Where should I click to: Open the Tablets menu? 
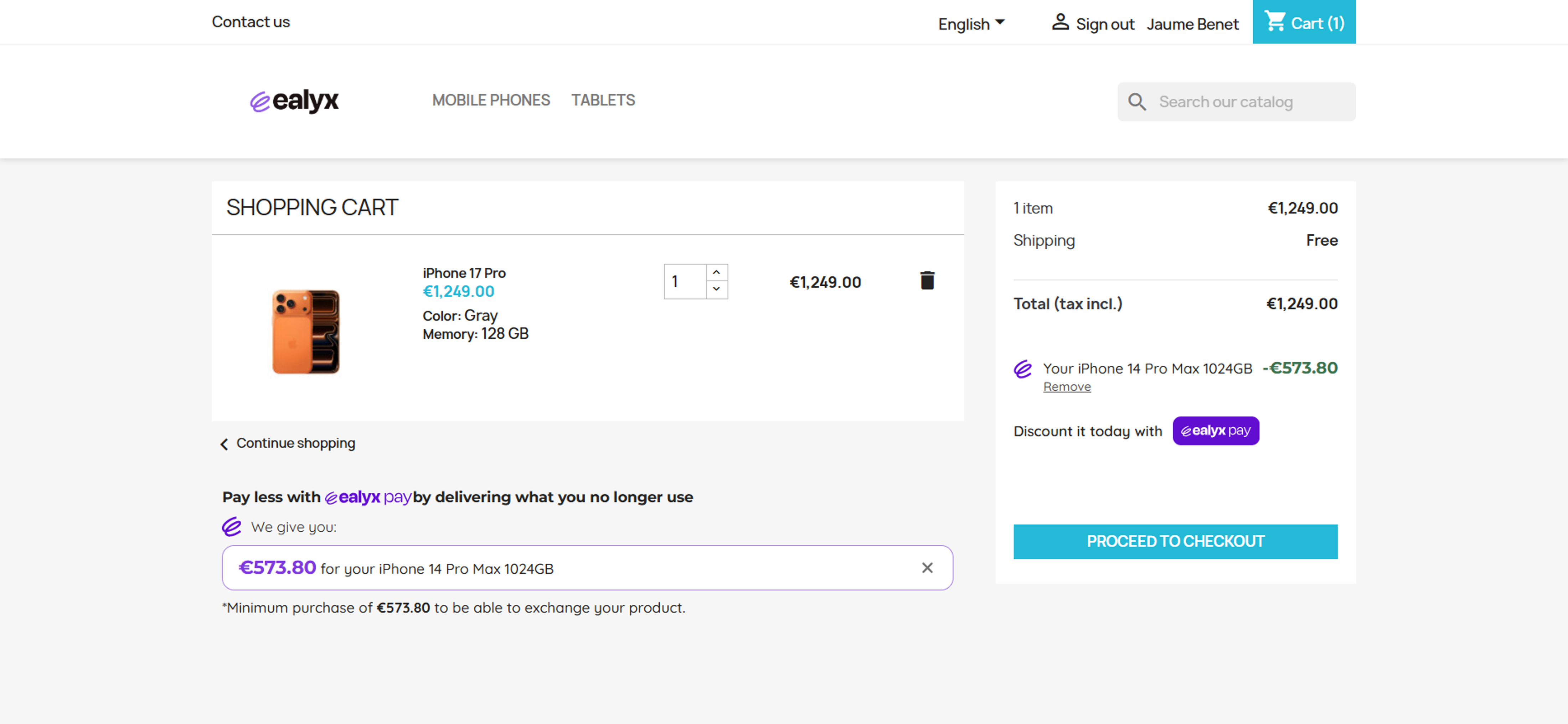603,100
